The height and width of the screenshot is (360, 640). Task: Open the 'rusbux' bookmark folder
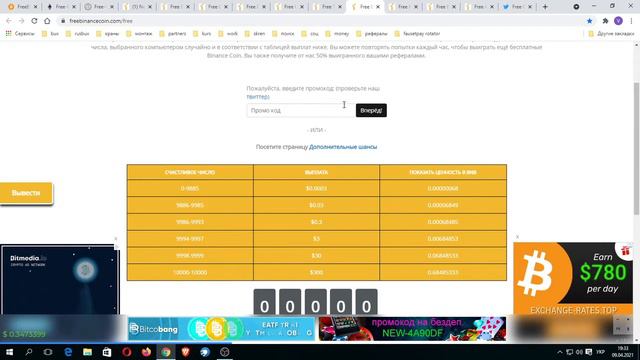78,33
